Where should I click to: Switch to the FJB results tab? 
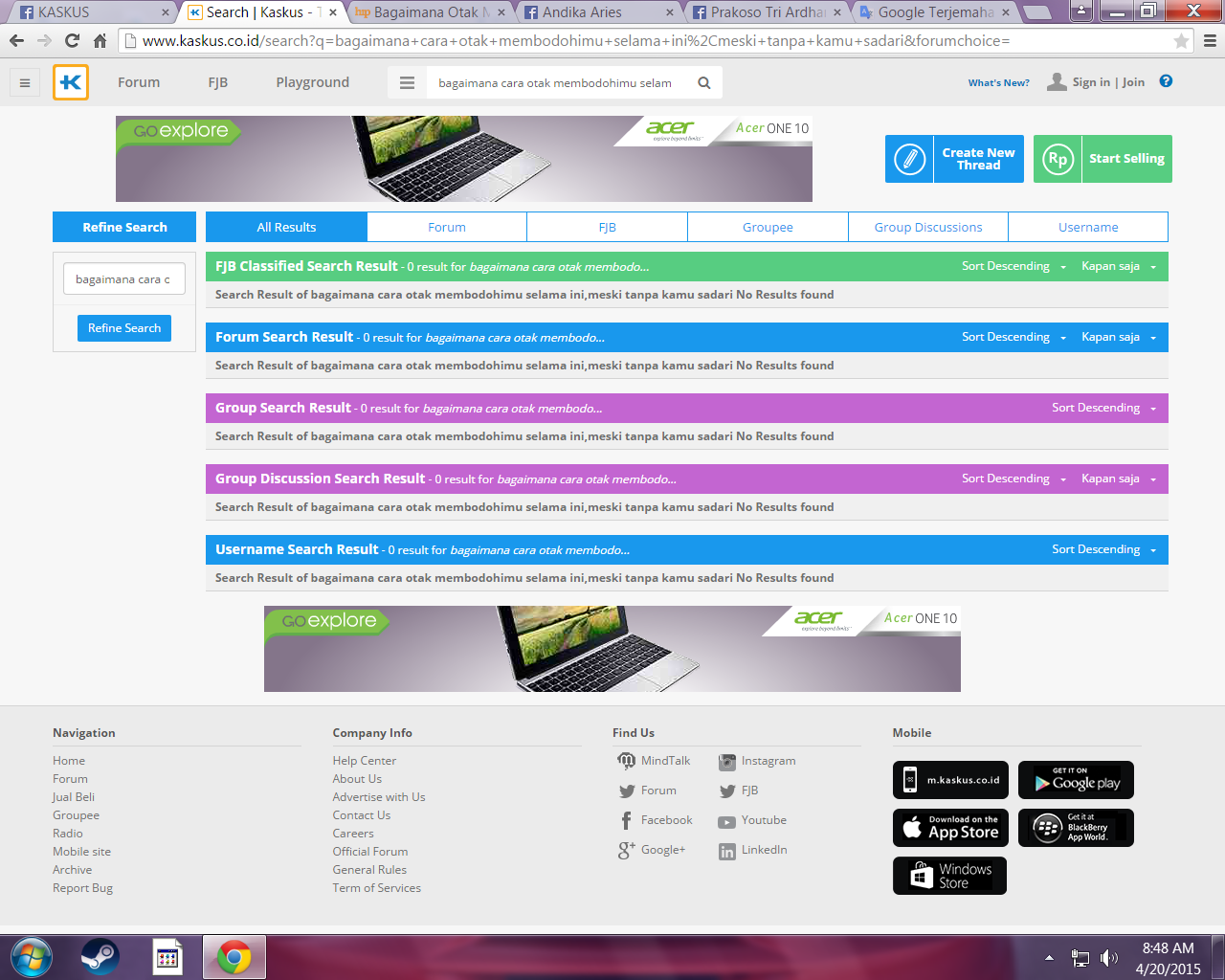[x=607, y=227]
